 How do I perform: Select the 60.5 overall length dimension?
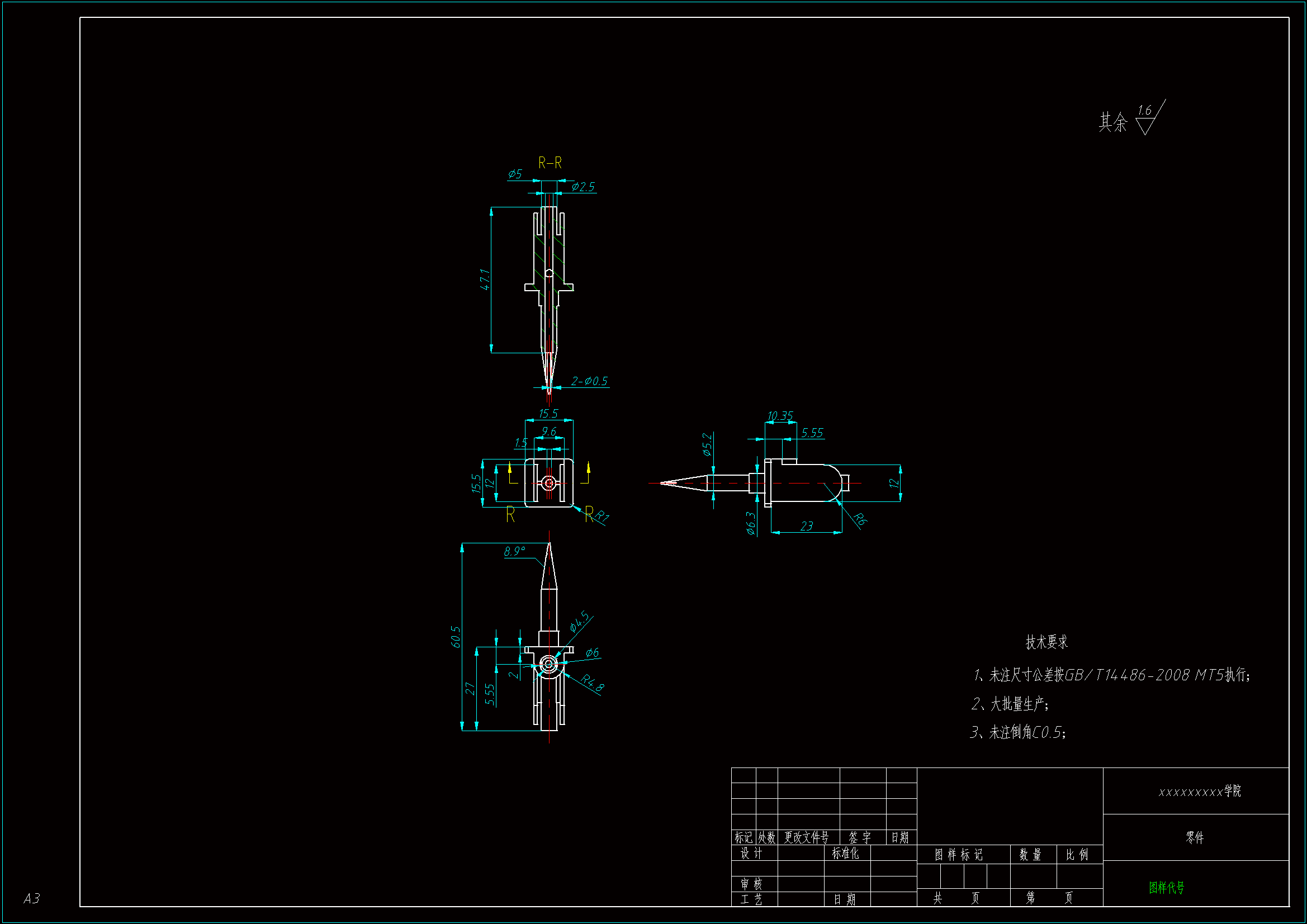coord(456,637)
